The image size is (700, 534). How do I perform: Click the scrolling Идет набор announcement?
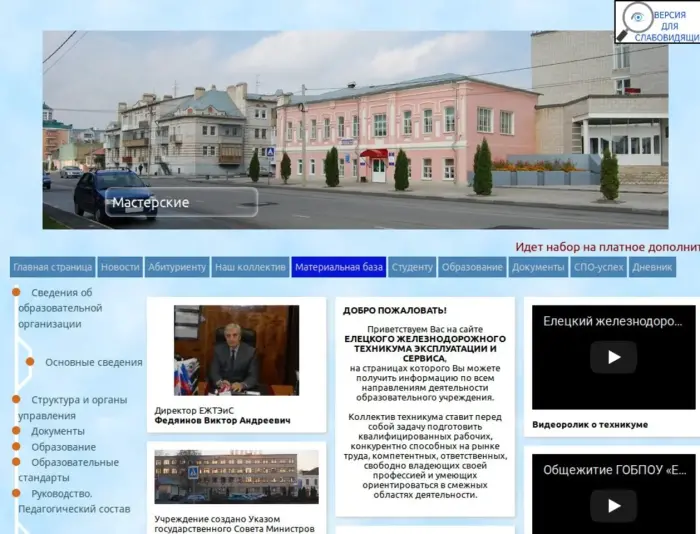click(x=608, y=247)
